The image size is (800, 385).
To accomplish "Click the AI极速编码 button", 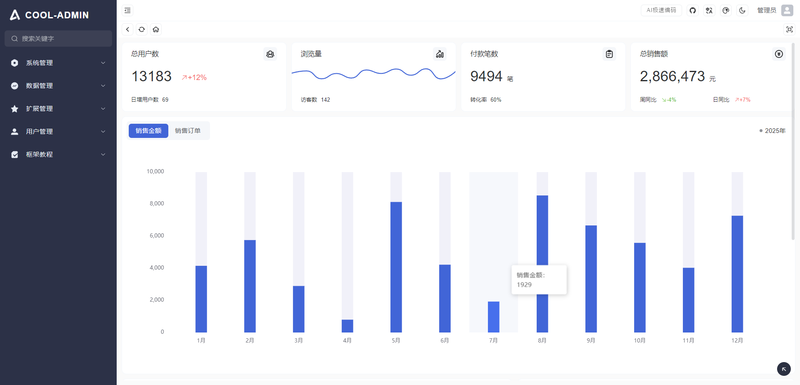I will tap(661, 10).
